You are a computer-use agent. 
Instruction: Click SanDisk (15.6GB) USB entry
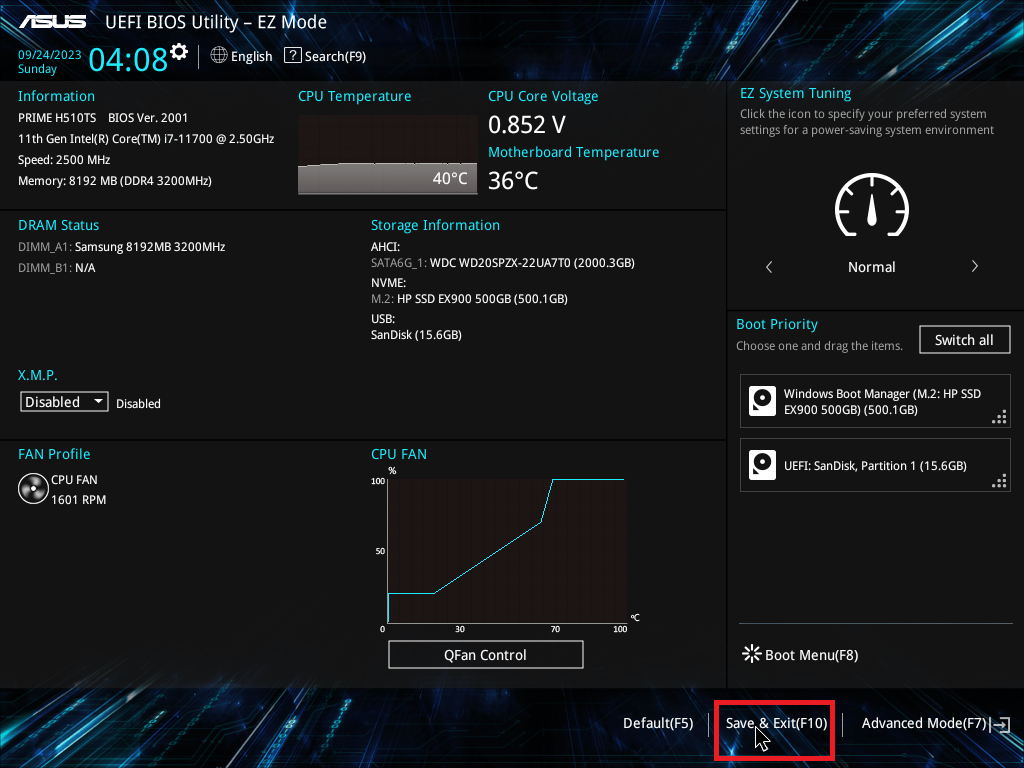click(416, 334)
